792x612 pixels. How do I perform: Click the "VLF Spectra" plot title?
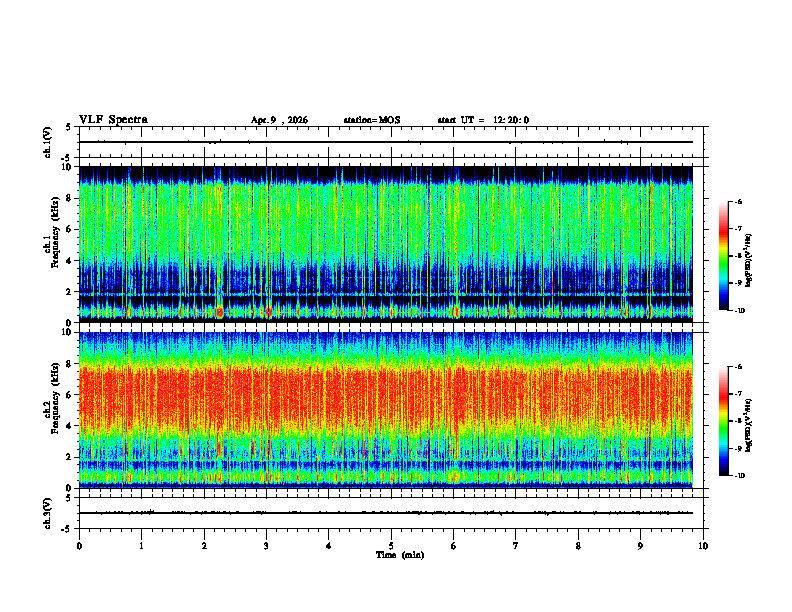[x=113, y=120]
